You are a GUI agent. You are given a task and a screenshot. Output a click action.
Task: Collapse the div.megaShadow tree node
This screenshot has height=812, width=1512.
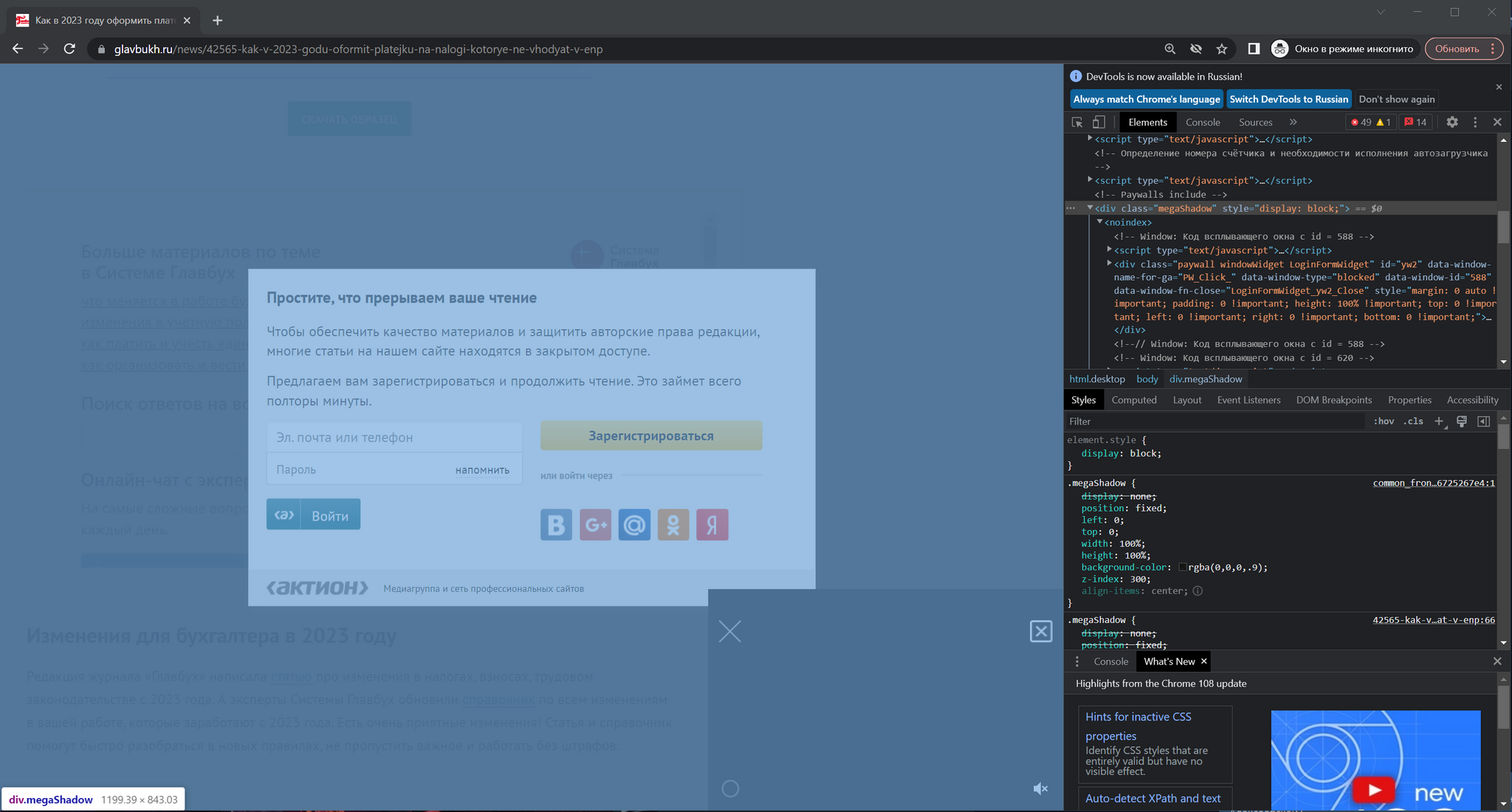pyautogui.click(x=1090, y=208)
